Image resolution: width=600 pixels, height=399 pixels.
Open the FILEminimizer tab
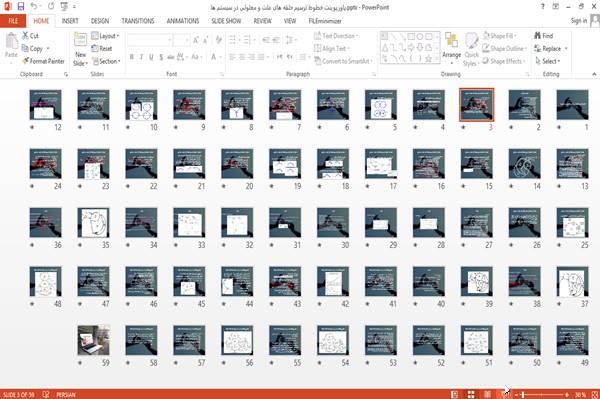coord(325,21)
